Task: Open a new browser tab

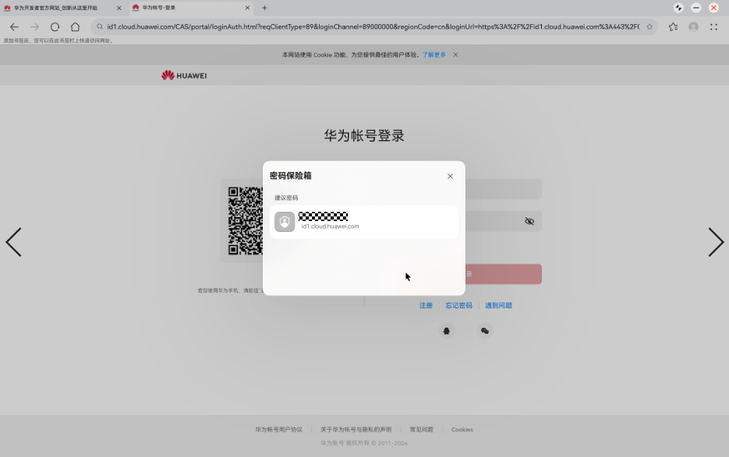Action: tap(264, 8)
